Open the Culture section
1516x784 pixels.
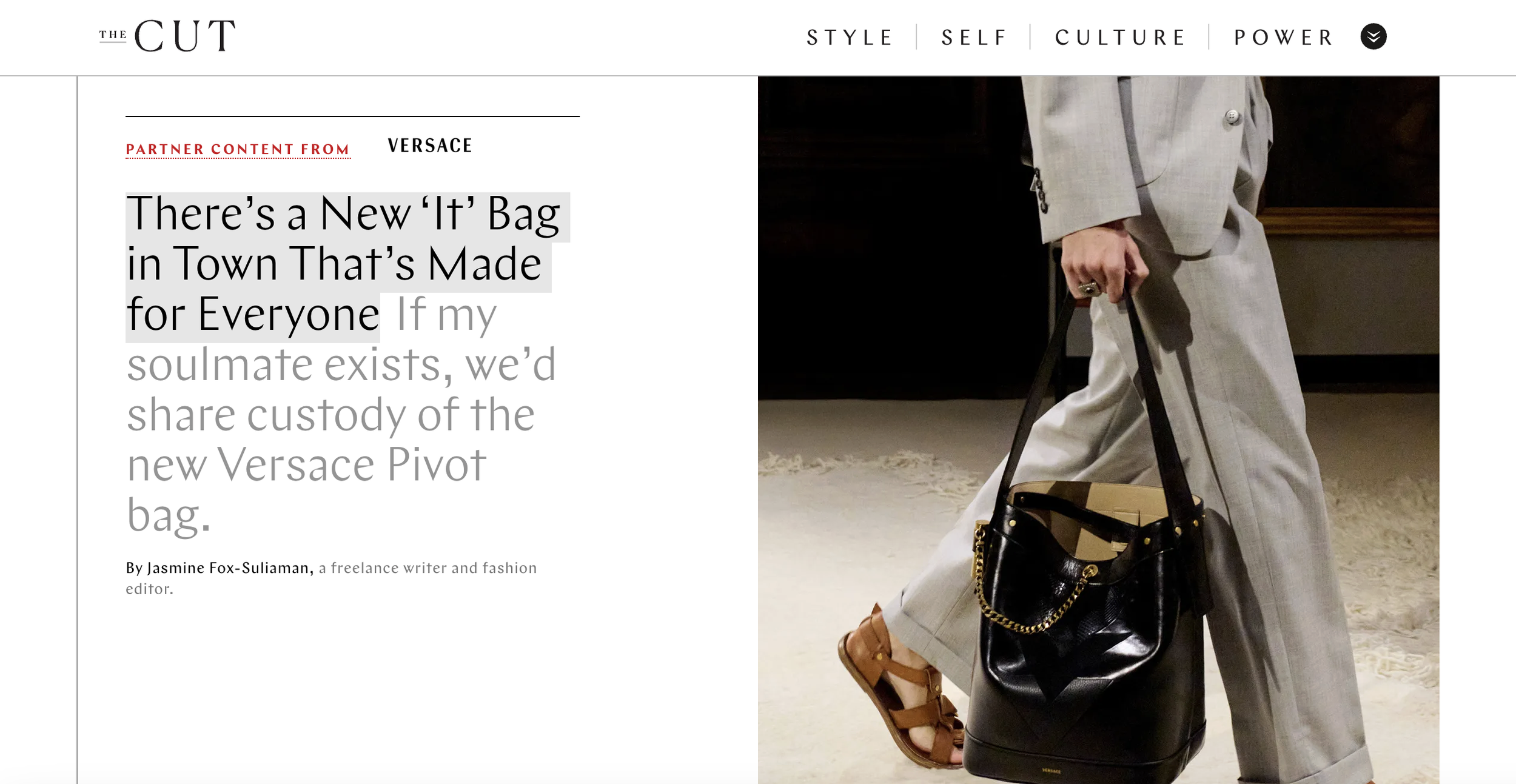(1121, 38)
